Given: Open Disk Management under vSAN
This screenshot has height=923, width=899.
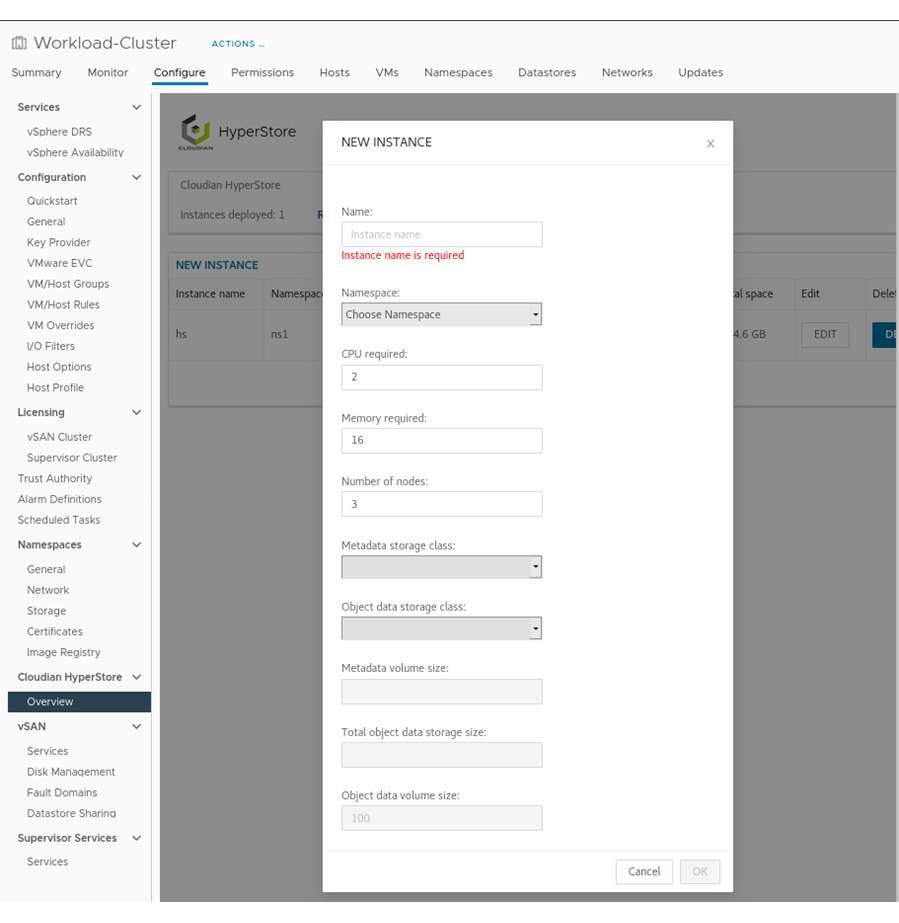Looking at the screenshot, I should 71,772.
